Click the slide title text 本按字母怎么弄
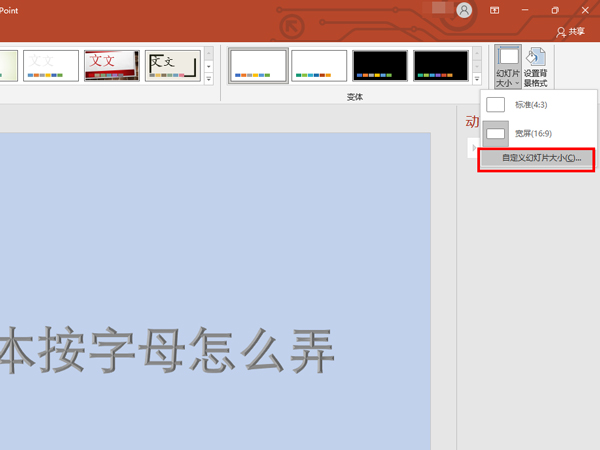 pos(168,351)
